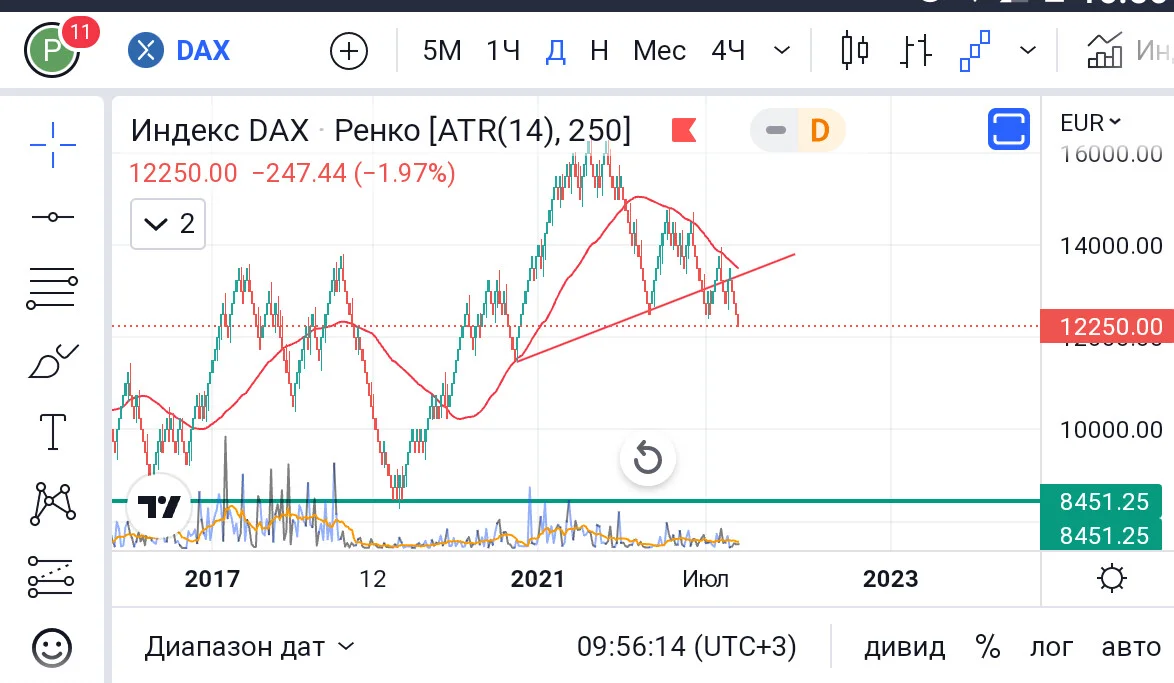This screenshot has height=683, width=1174.
Task: Enter fullscreen with the blue frame button
Action: pyautogui.click(x=1009, y=130)
